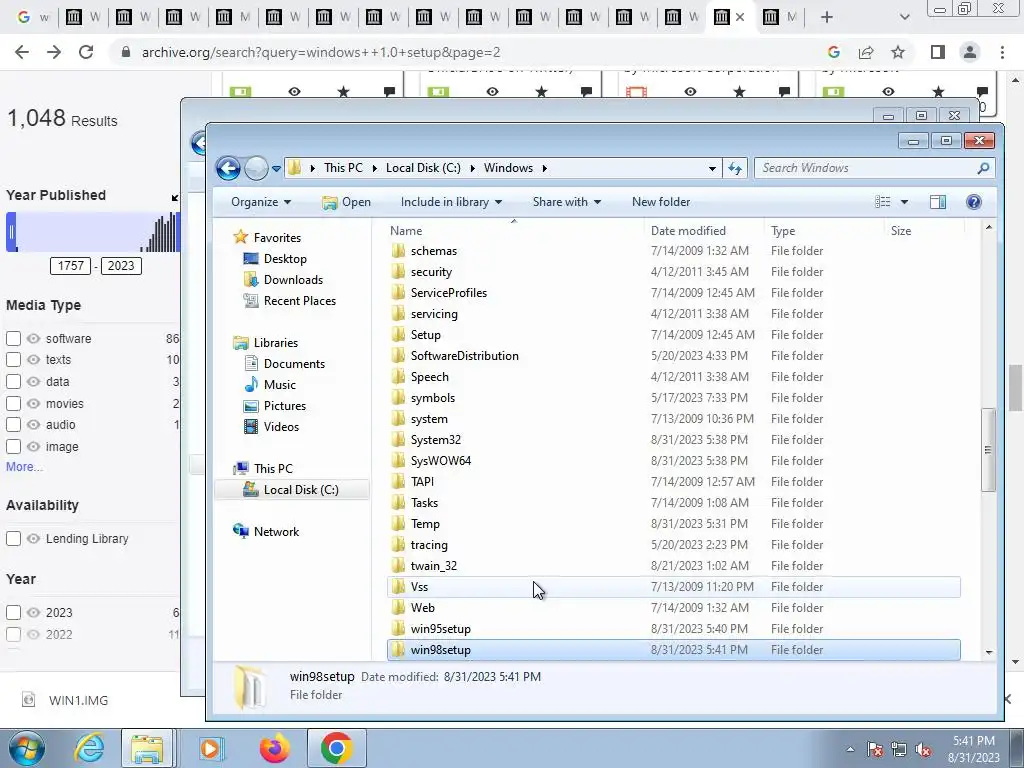Click New folder button
The height and width of the screenshot is (768, 1024).
click(661, 202)
